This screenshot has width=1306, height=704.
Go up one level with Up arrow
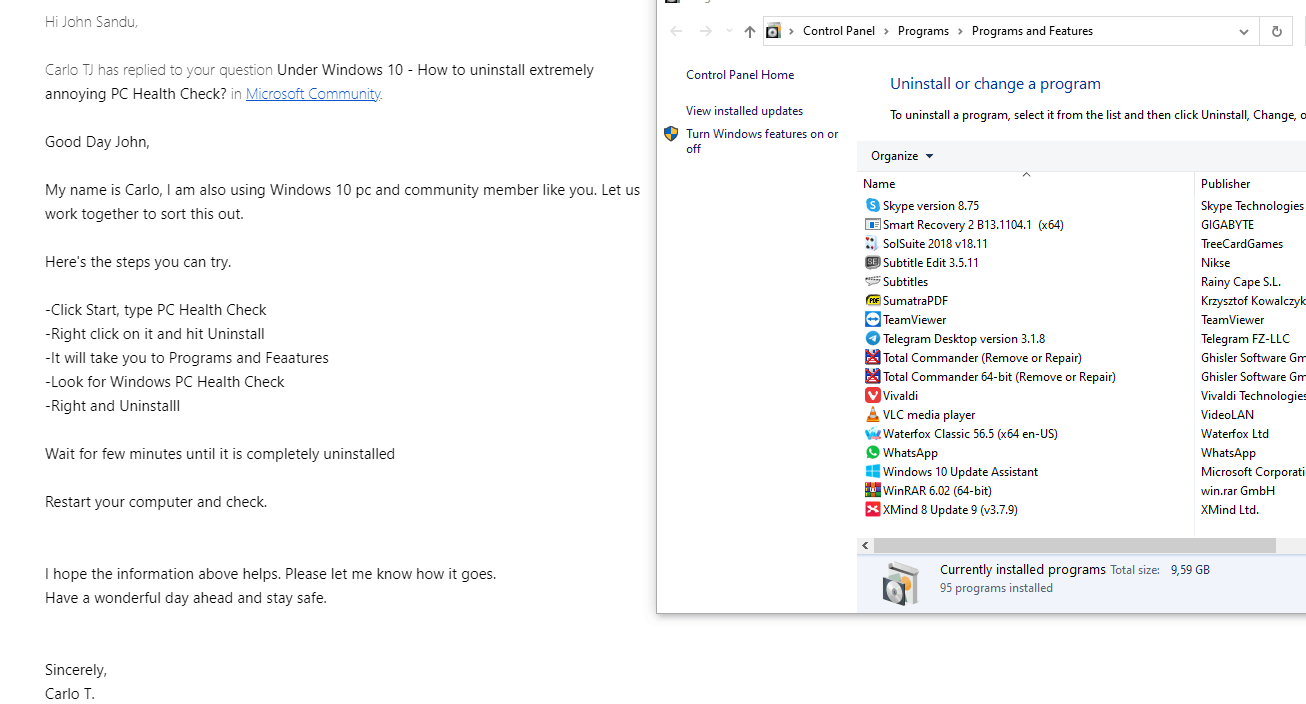(749, 31)
